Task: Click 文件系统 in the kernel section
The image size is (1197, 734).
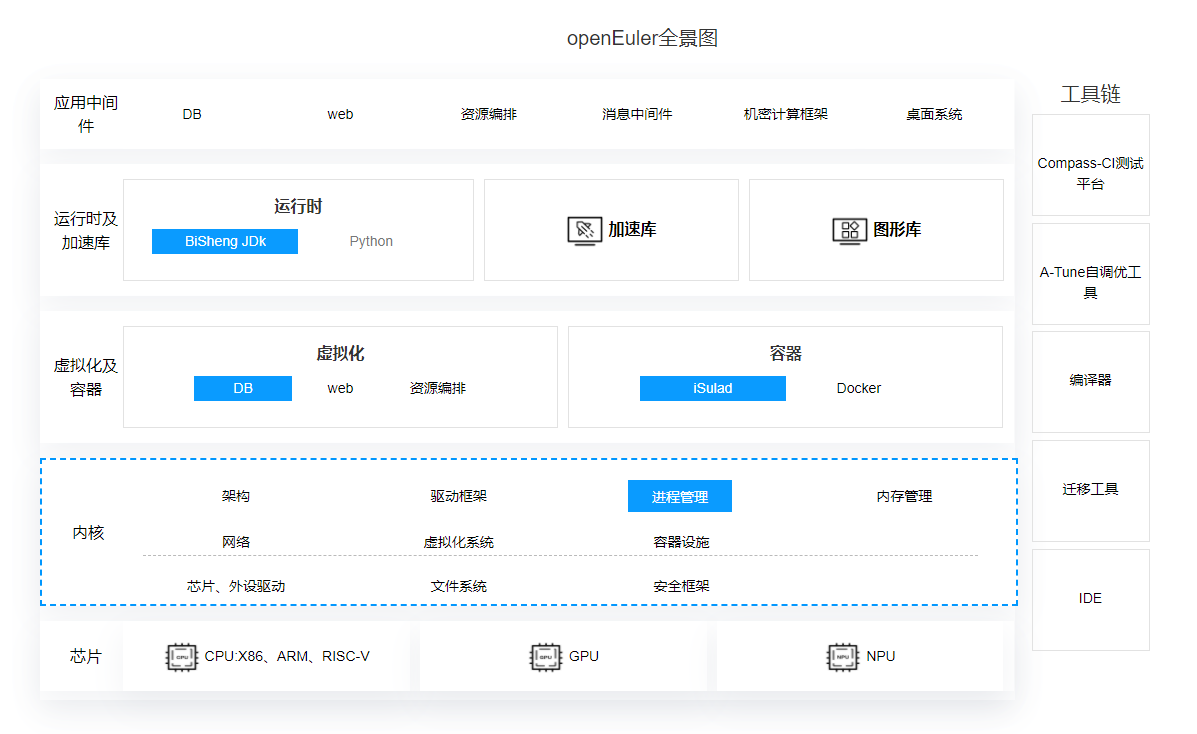Action: click(458, 586)
